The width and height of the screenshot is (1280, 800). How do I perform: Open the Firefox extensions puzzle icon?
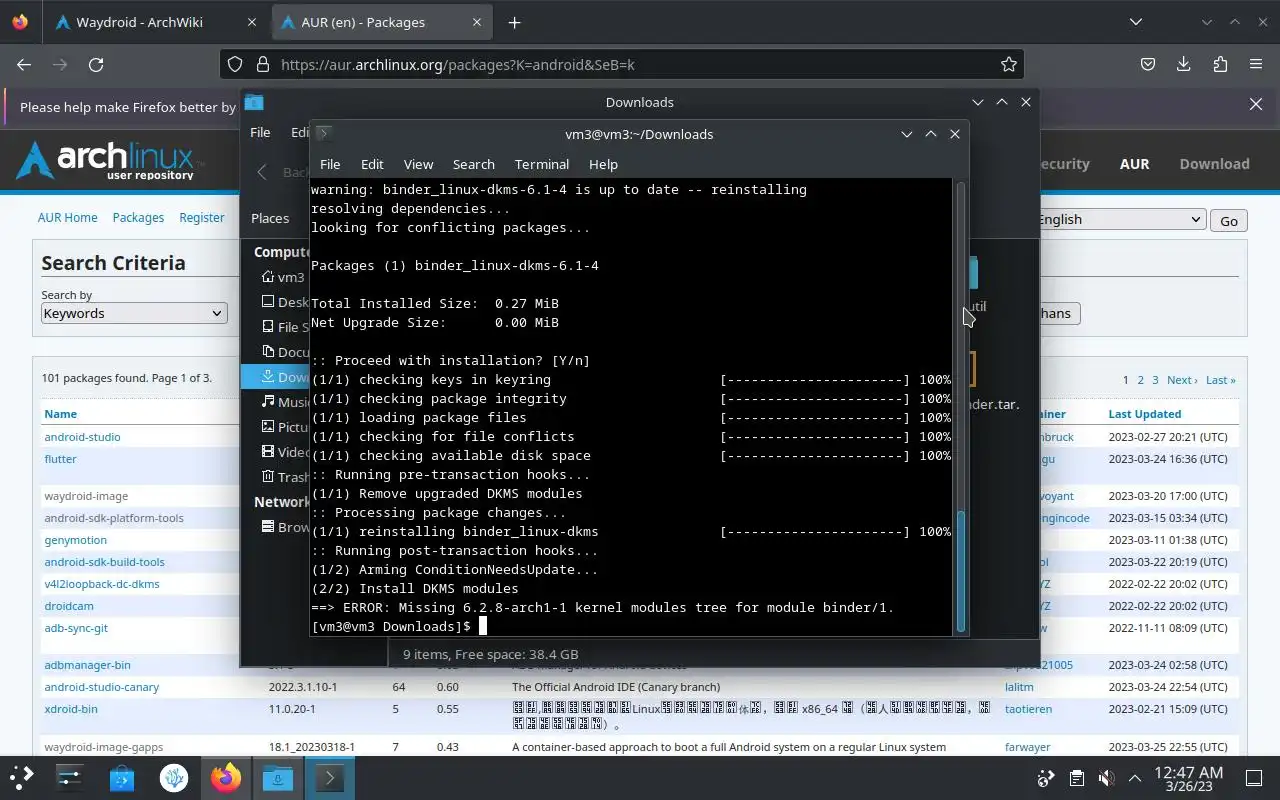1220,64
